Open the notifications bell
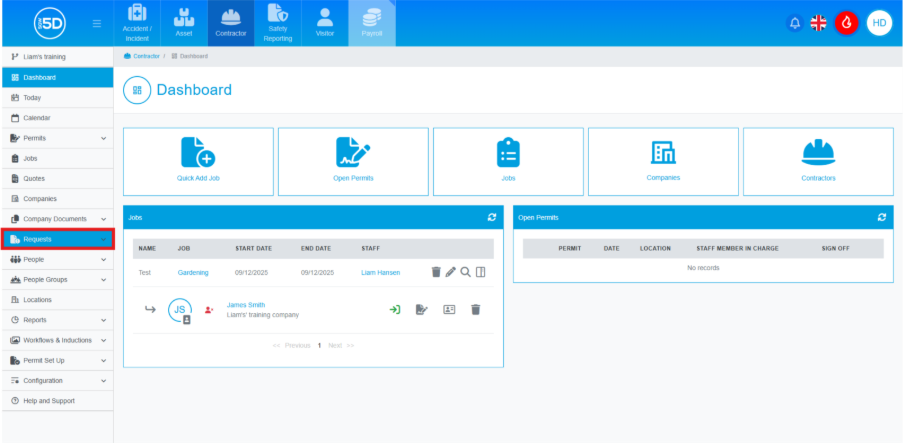 tap(795, 23)
